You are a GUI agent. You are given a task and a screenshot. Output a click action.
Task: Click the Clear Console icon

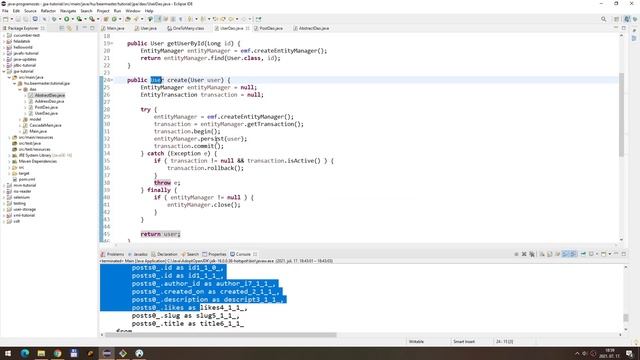542,254
